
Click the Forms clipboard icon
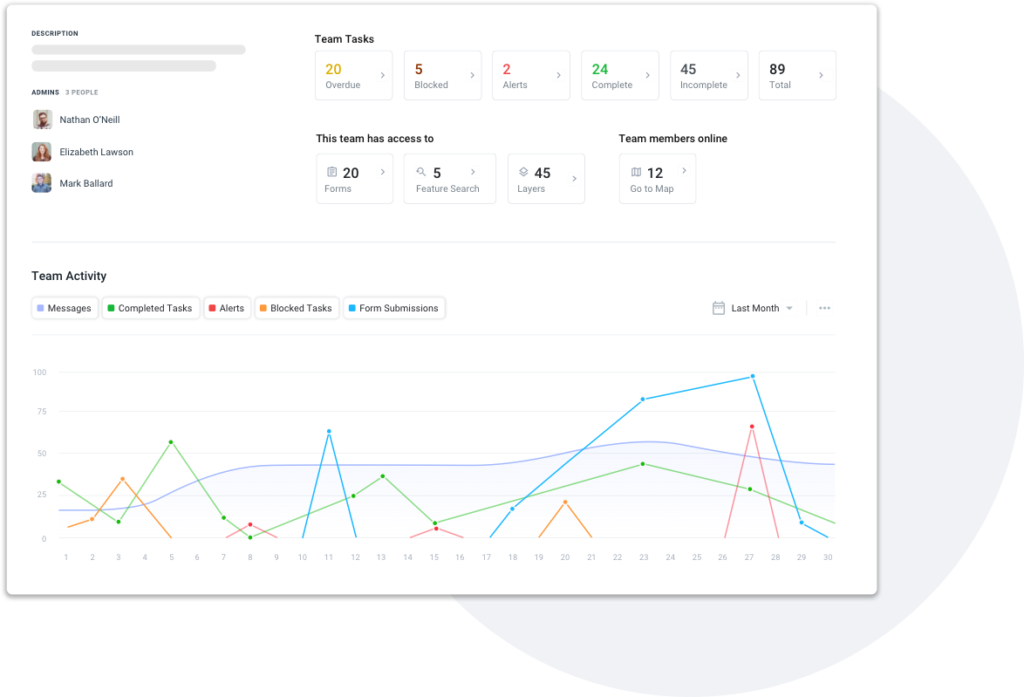pos(332,172)
